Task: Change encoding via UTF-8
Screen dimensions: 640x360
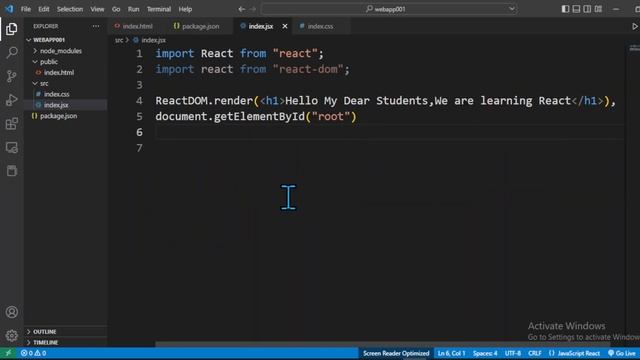Action: (513, 353)
